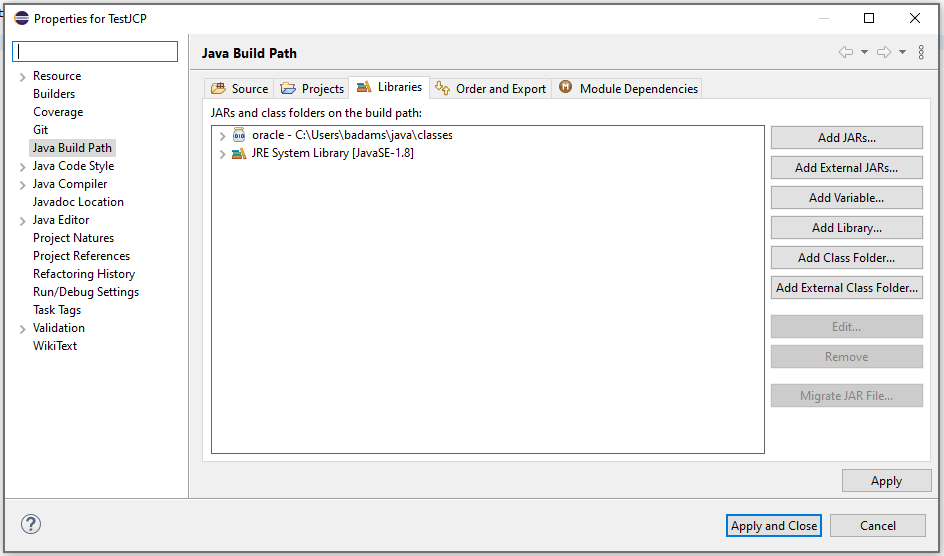Click the Add Library button
Screen dimensions: 944x556
coord(846,227)
